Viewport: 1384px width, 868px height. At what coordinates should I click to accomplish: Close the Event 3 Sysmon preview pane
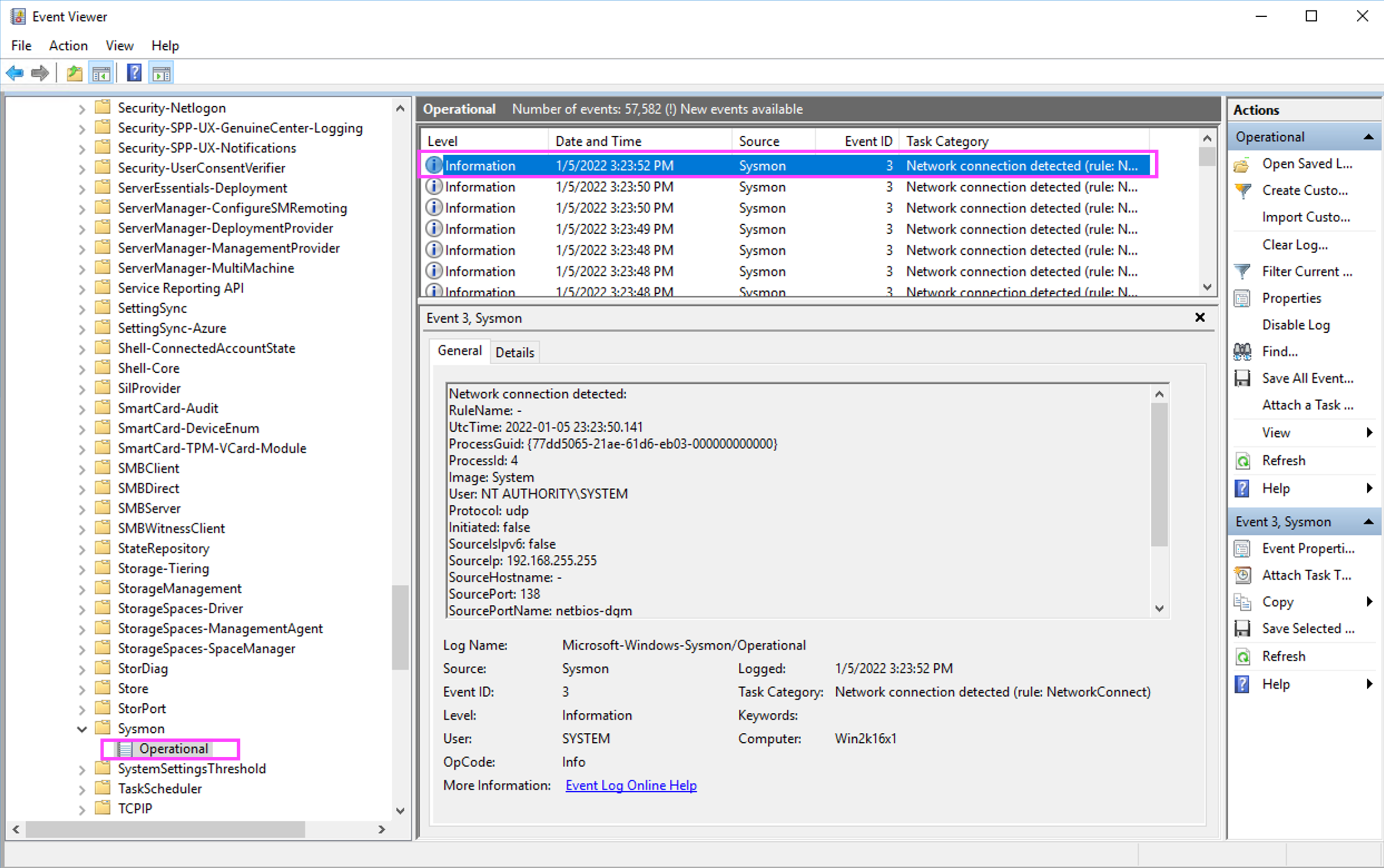tap(1200, 318)
